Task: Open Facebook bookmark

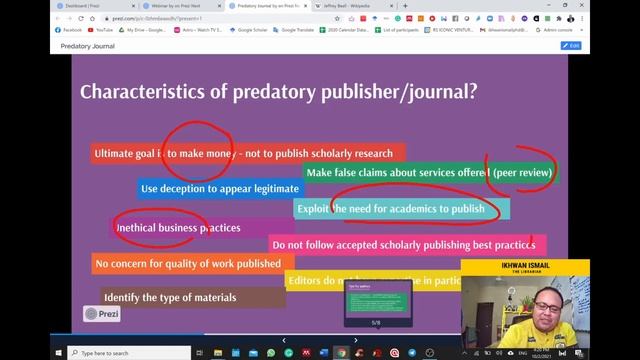Action: 68,30
